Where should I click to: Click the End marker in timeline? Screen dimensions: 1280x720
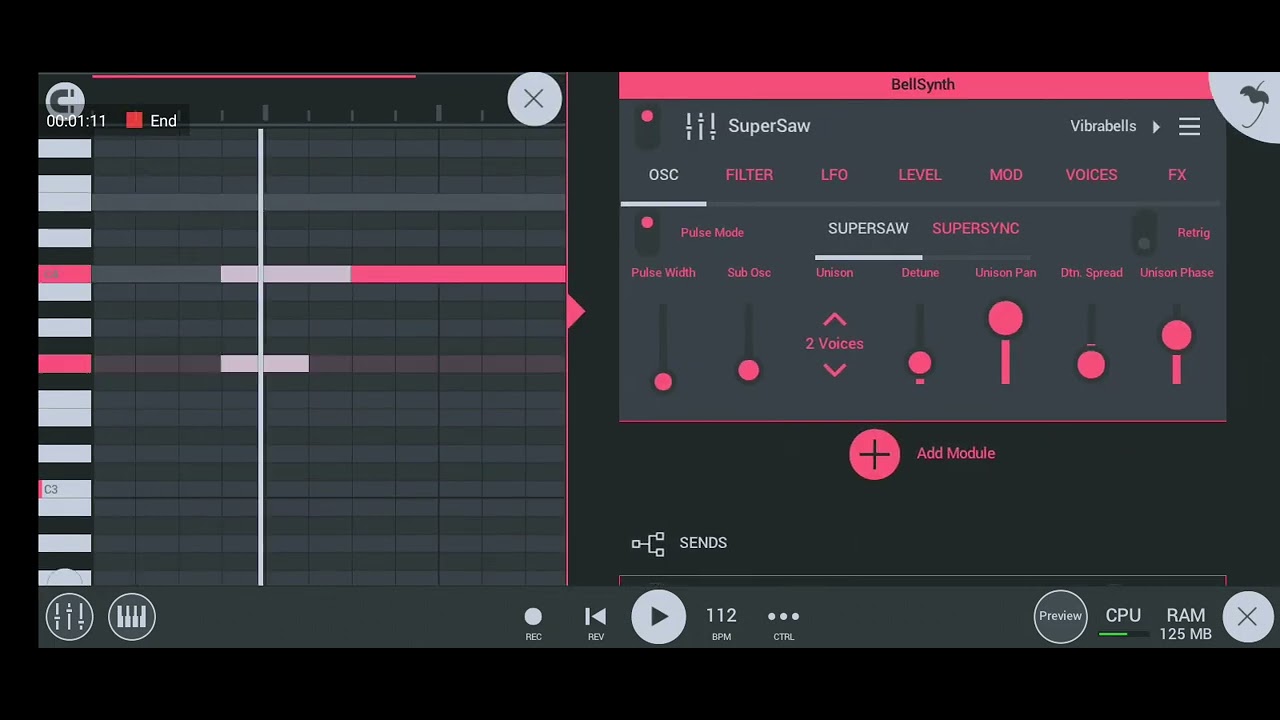coord(152,121)
